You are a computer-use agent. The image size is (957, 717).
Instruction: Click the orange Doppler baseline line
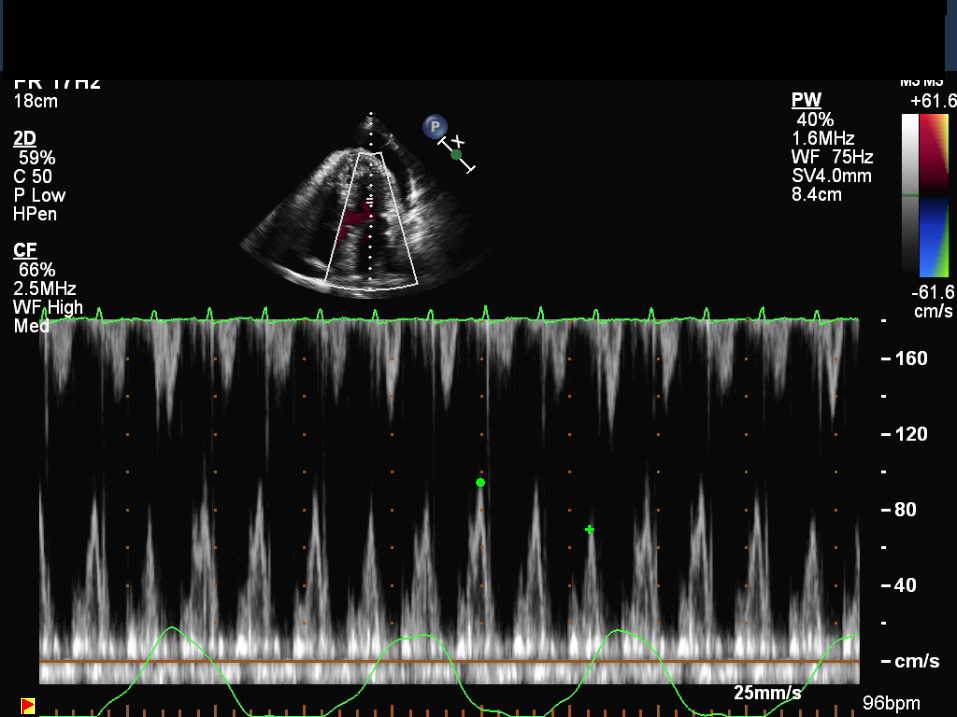click(450, 662)
